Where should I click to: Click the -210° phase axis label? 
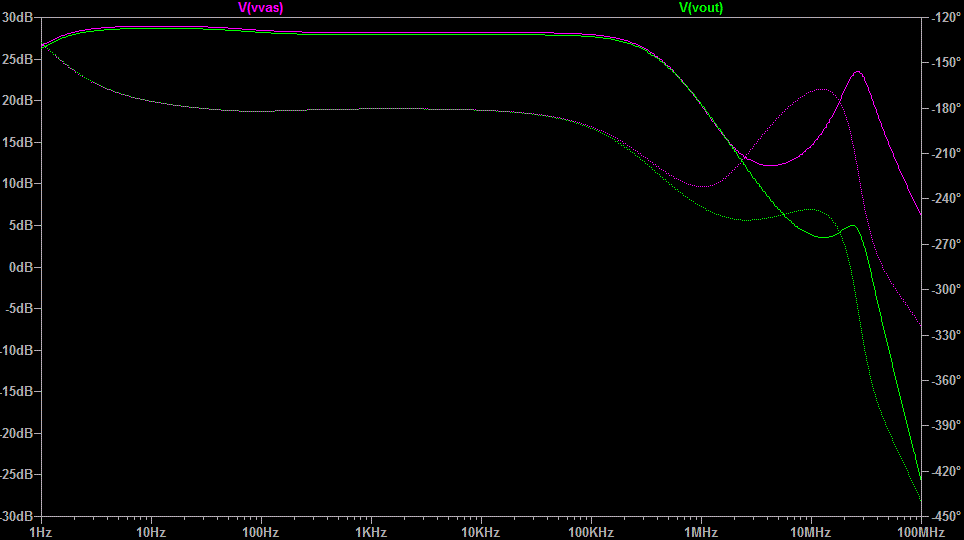946,153
